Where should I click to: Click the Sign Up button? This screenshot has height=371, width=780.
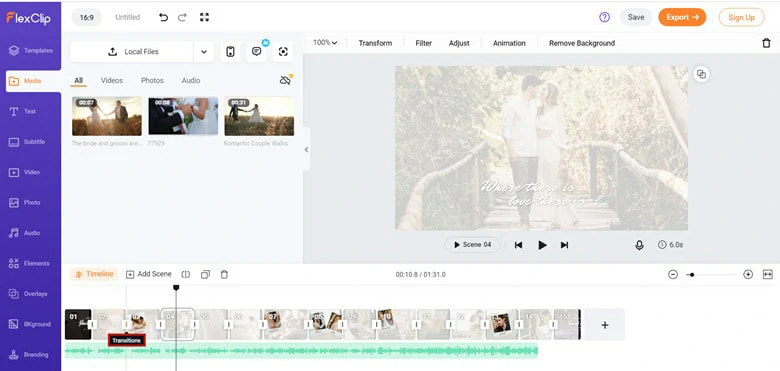coord(741,17)
